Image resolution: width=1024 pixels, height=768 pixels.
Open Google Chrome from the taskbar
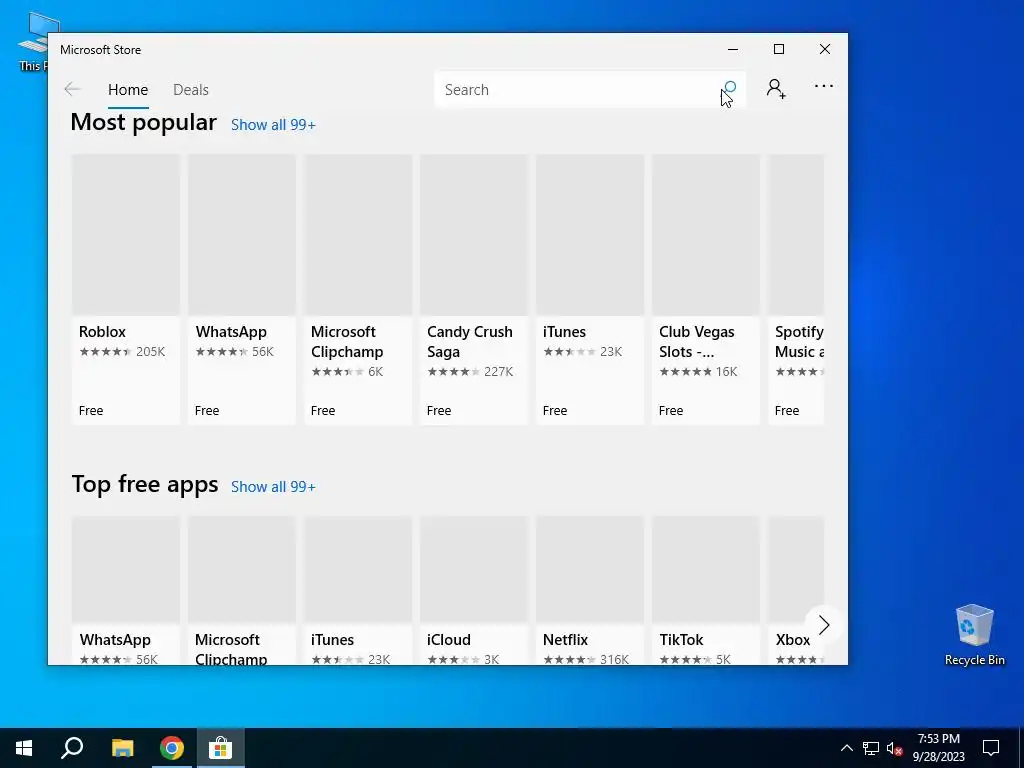[171, 748]
